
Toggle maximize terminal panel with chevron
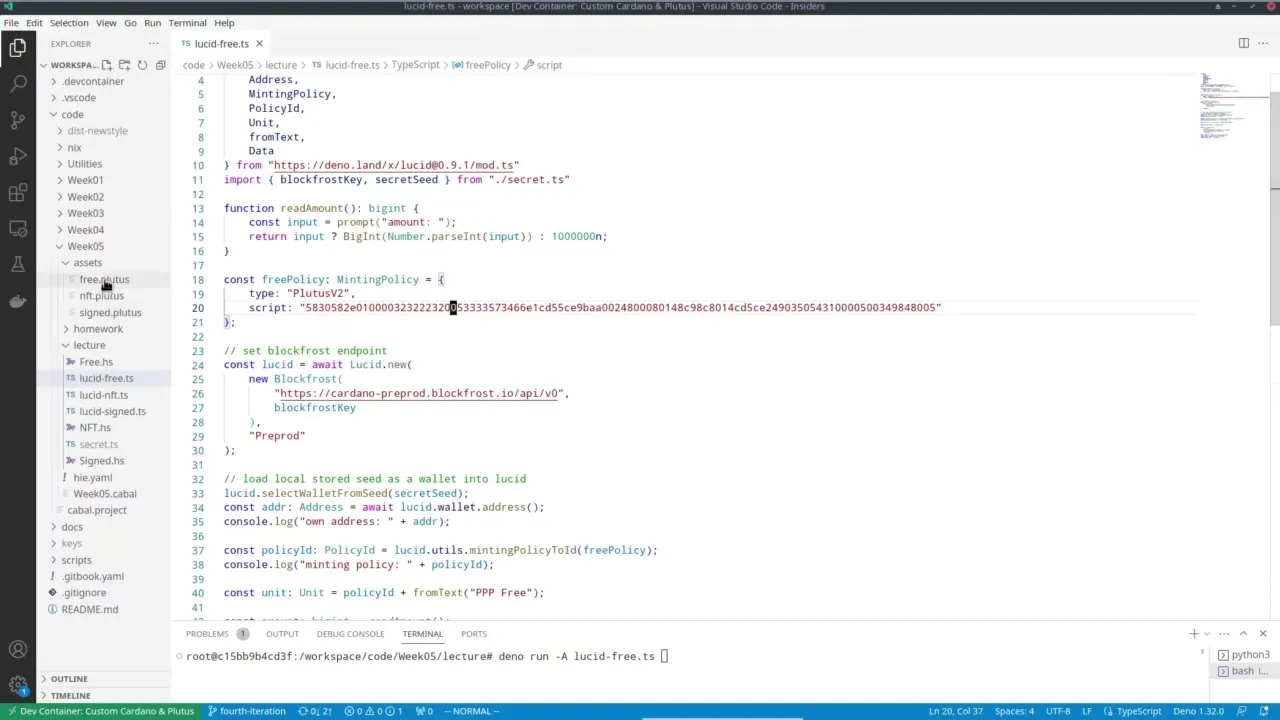1243,633
